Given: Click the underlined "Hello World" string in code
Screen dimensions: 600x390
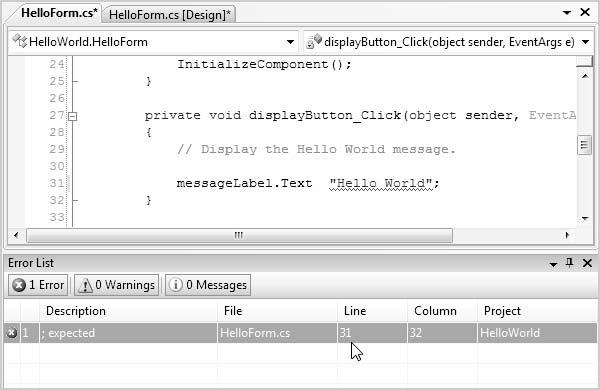Looking at the screenshot, I should [380, 183].
